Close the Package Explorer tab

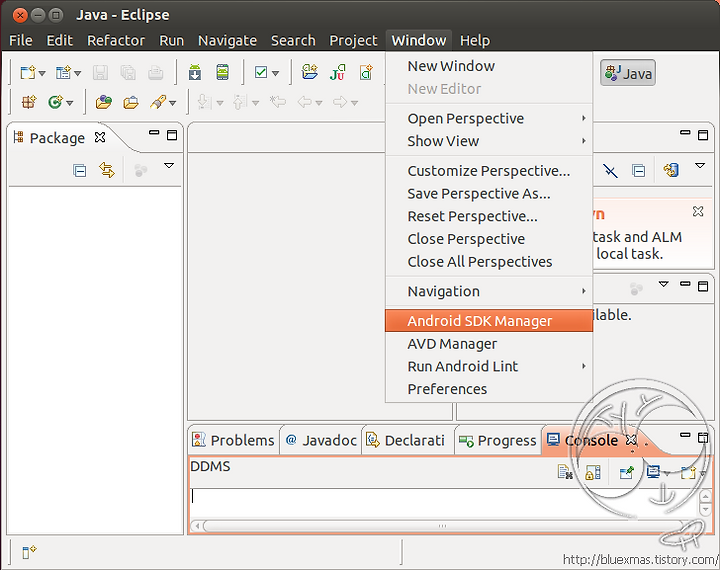click(x=100, y=137)
